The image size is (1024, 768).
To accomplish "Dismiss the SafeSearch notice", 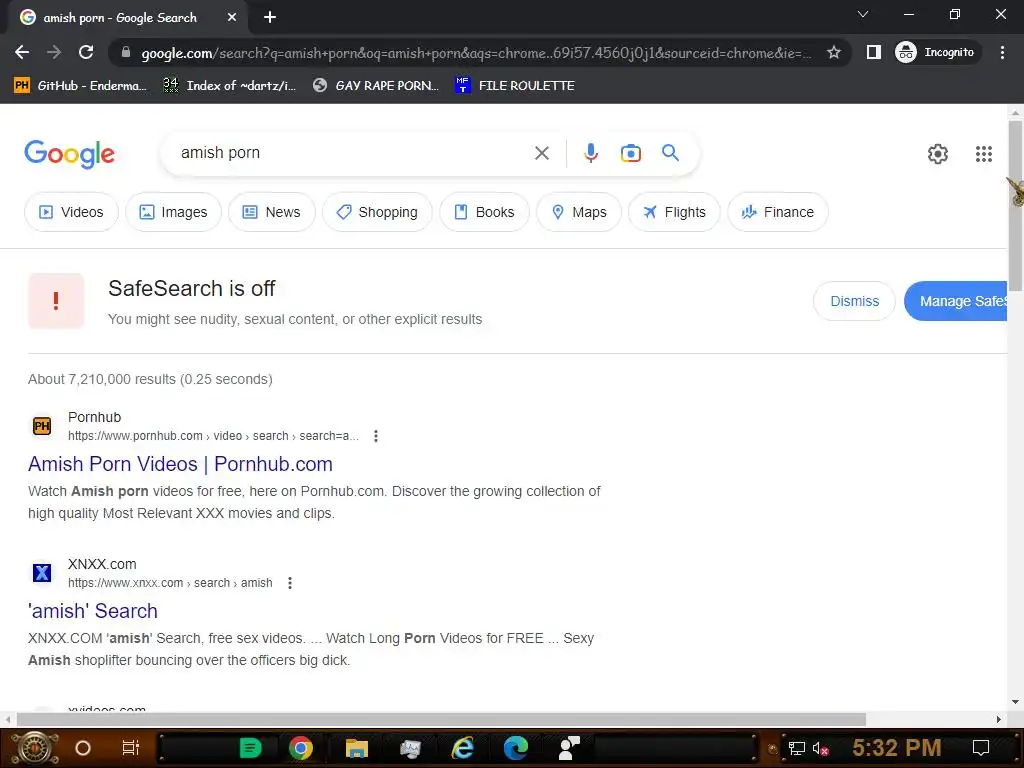I will point(854,301).
